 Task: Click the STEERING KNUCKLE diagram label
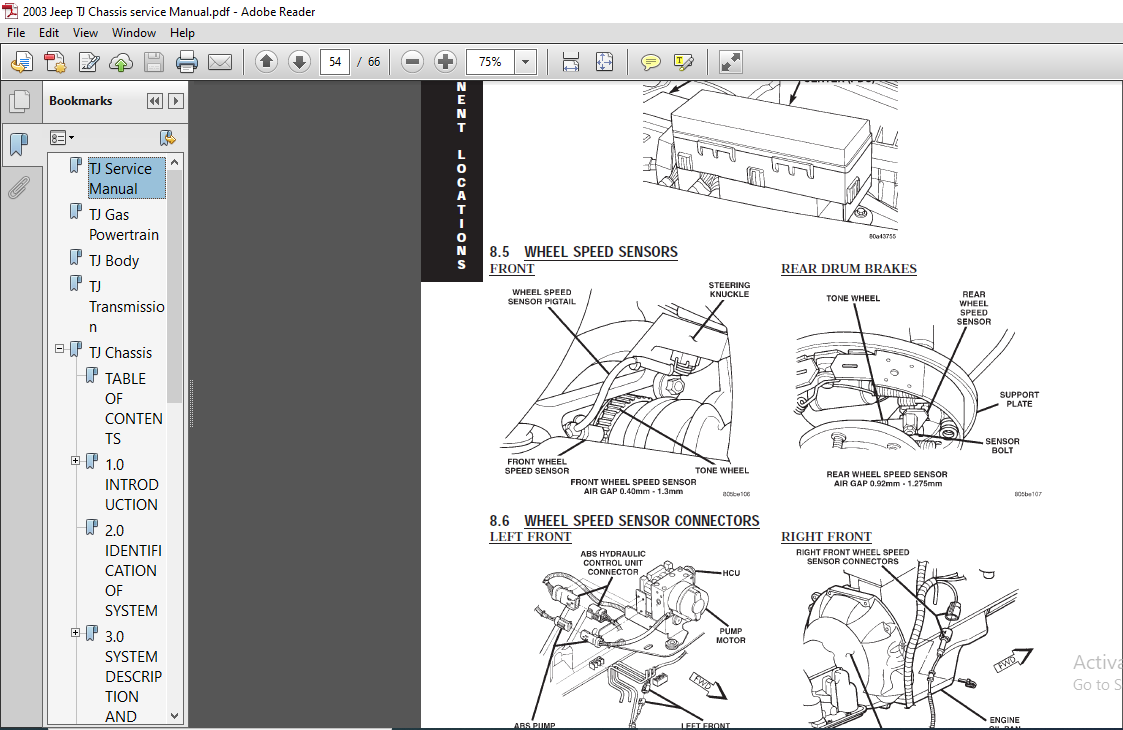729,289
